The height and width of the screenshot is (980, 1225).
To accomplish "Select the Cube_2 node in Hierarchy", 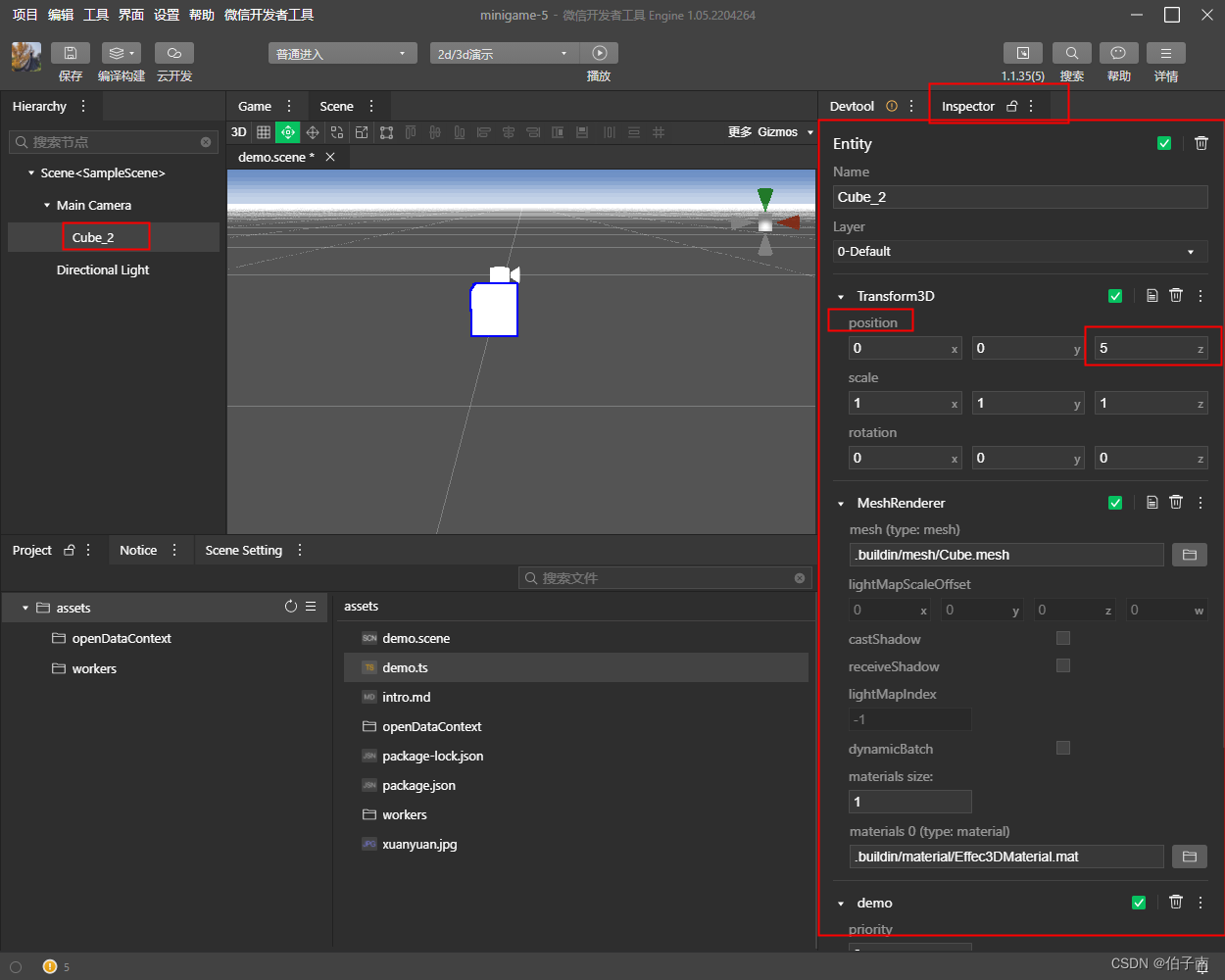I will coord(93,237).
